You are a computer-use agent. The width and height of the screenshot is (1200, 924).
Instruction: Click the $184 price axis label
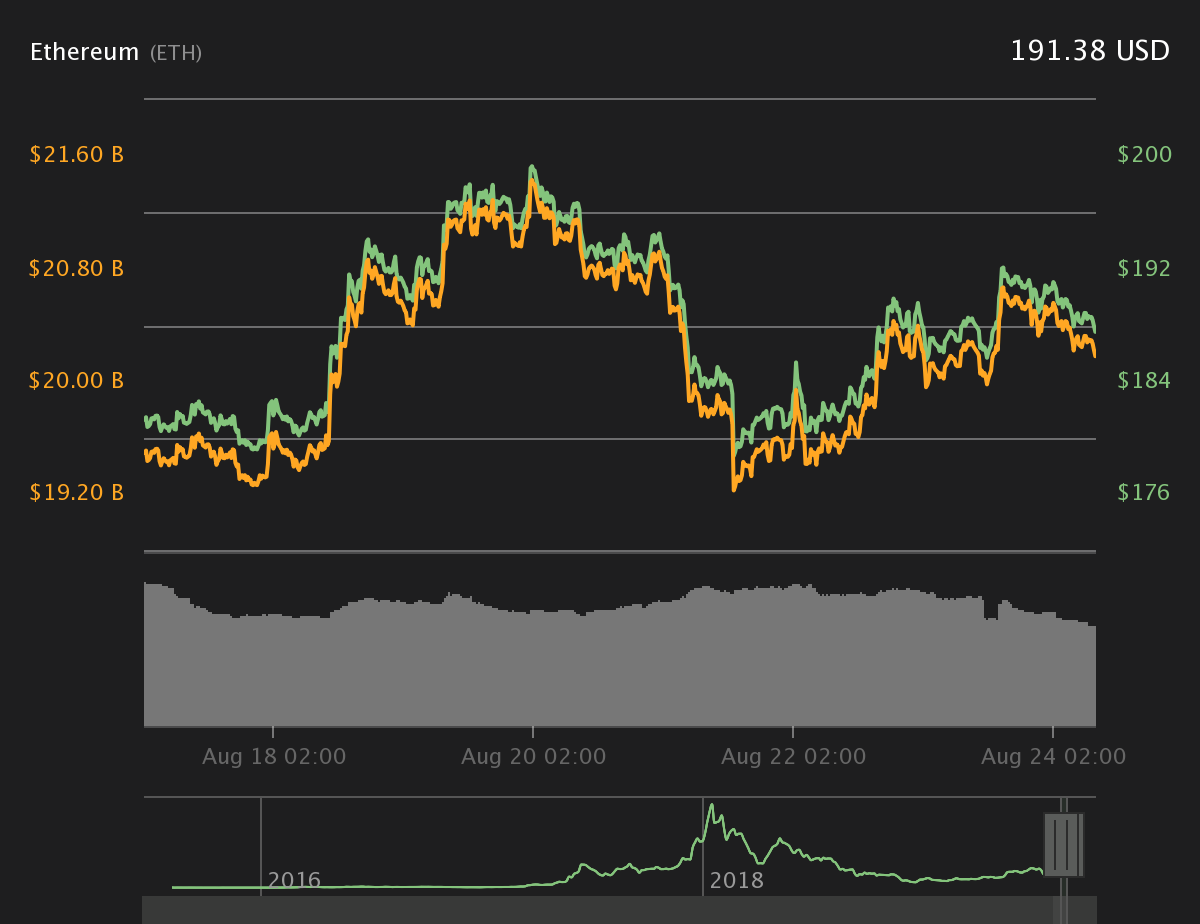click(1144, 380)
